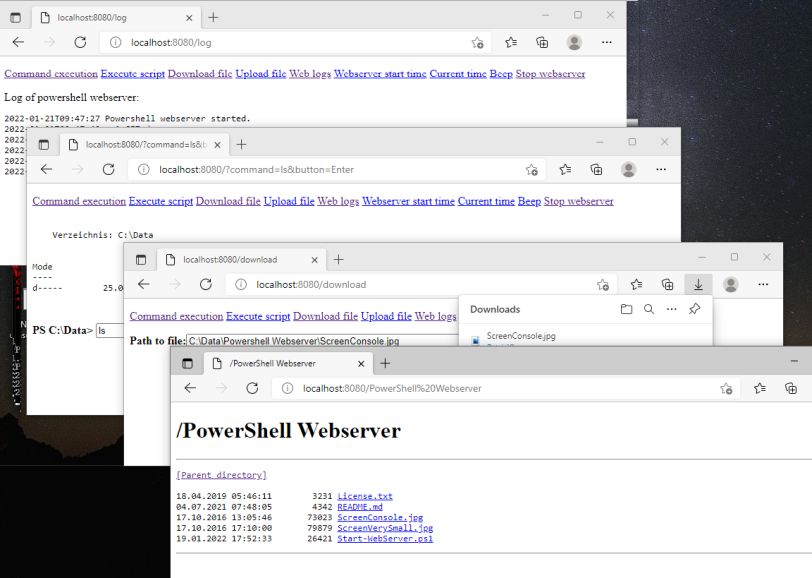812x578 pixels.
Task: Add command=ls page to favorites
Action: 531,169
